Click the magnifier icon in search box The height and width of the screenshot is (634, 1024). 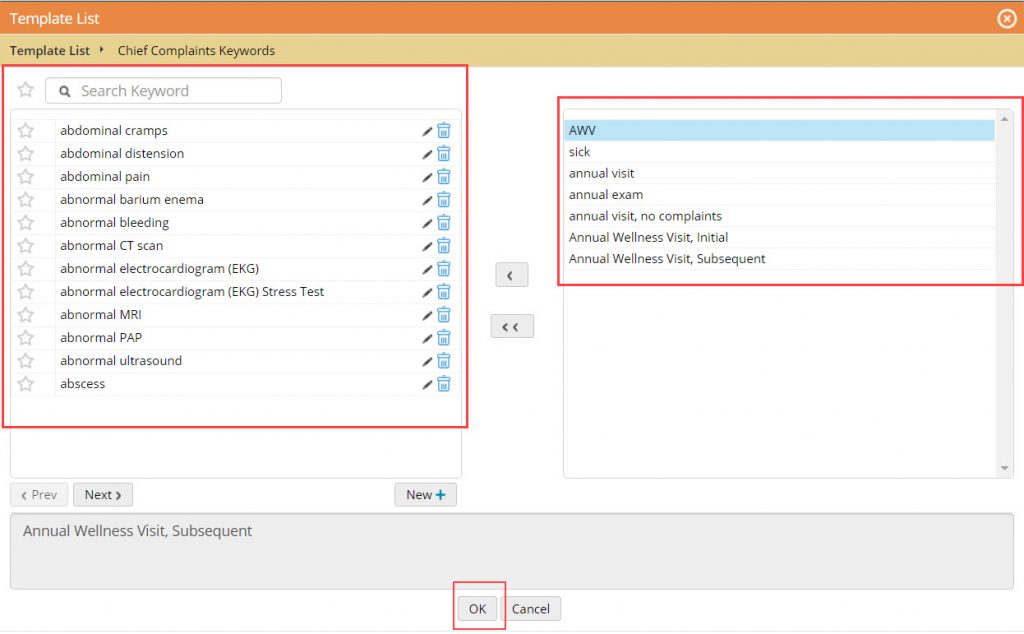point(65,90)
